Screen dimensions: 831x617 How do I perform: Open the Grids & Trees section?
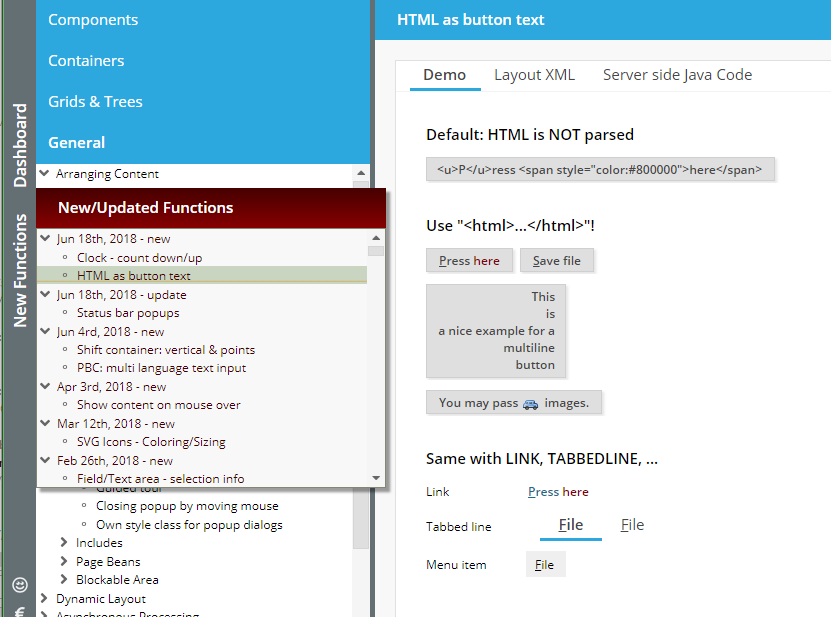click(x=95, y=102)
